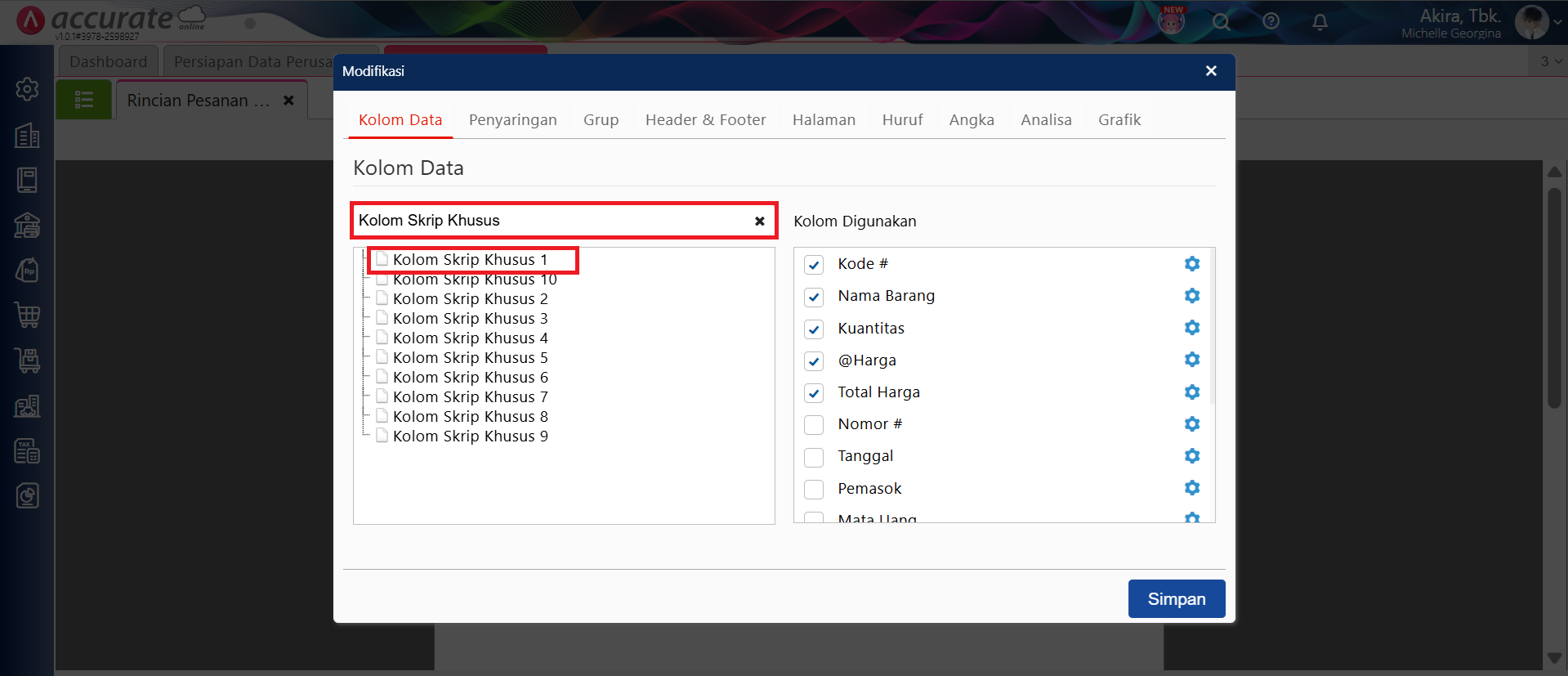Viewport: 1568px width, 676px height.
Task: Switch to the Penyaringan tab
Action: coord(512,120)
